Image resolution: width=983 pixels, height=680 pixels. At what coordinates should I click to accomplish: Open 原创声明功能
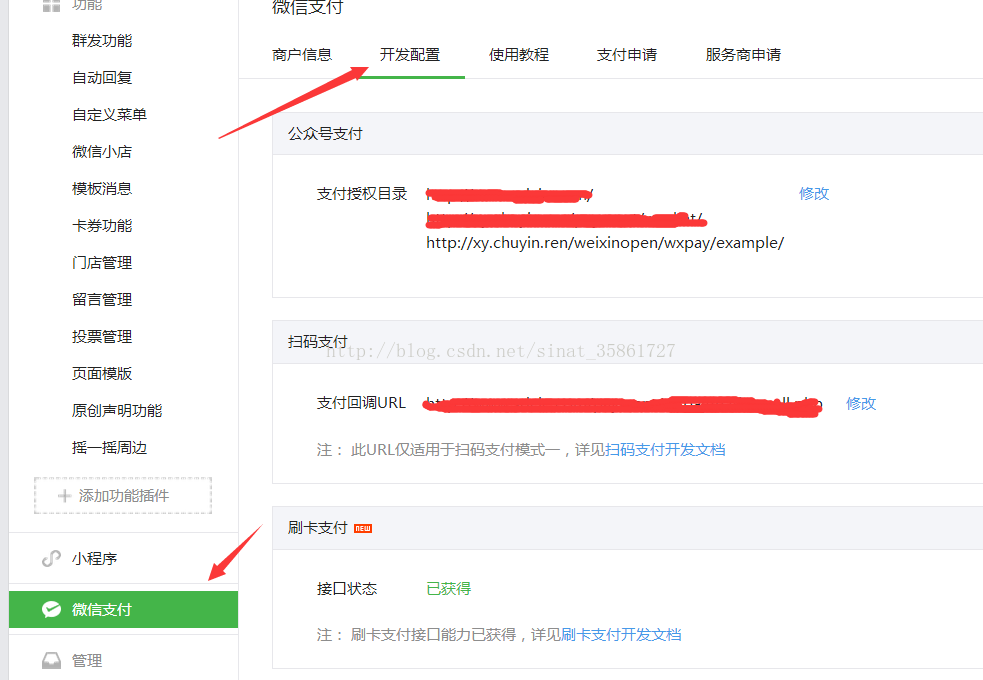coord(117,411)
